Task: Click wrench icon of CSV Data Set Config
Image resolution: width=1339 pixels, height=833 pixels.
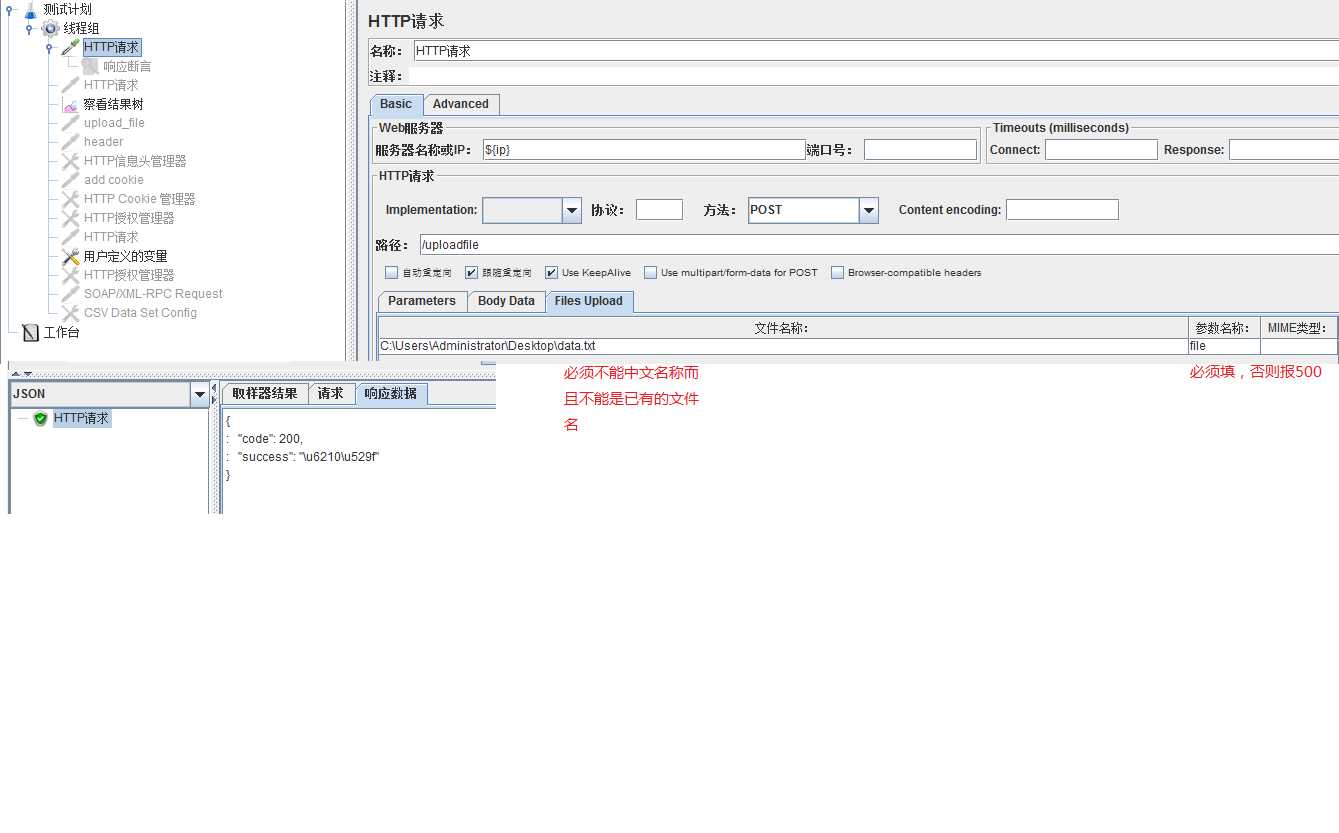Action: click(x=70, y=313)
